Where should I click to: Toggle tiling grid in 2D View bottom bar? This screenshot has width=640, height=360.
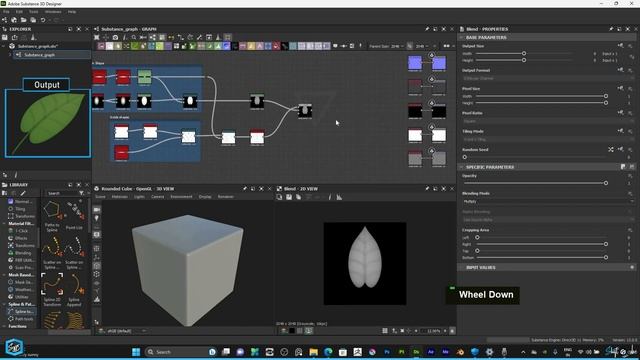pyautogui.click(x=385, y=331)
